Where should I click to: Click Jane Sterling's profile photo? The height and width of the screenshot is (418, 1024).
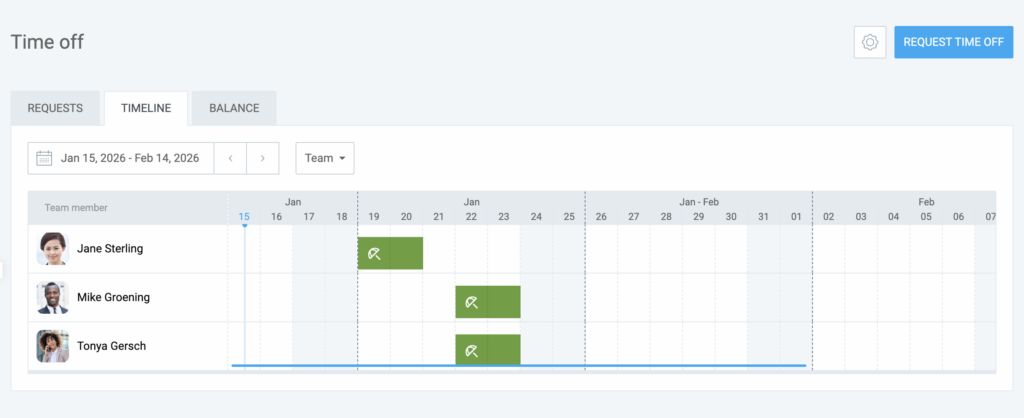(52, 249)
